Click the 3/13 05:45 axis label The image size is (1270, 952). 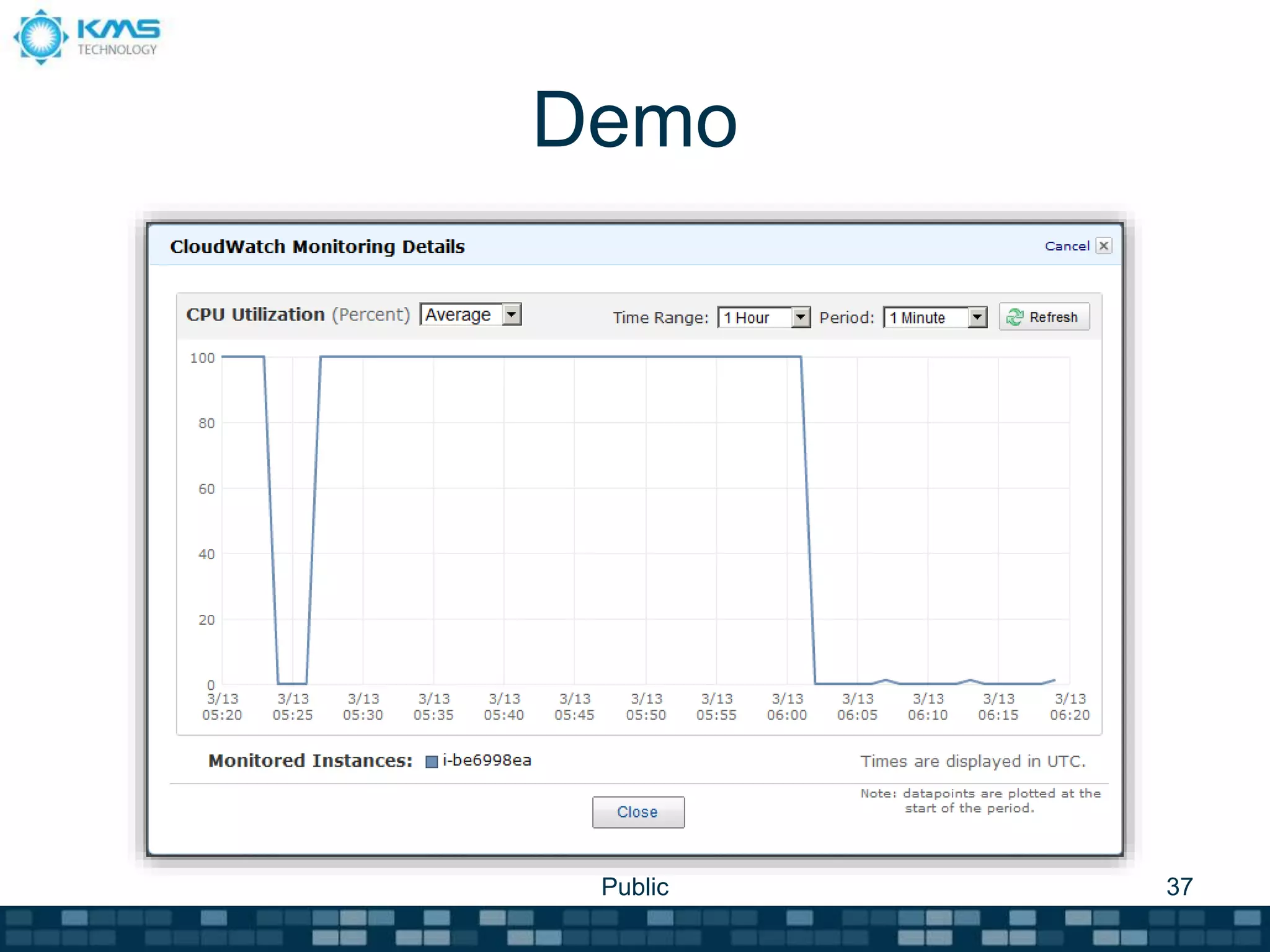tap(574, 707)
